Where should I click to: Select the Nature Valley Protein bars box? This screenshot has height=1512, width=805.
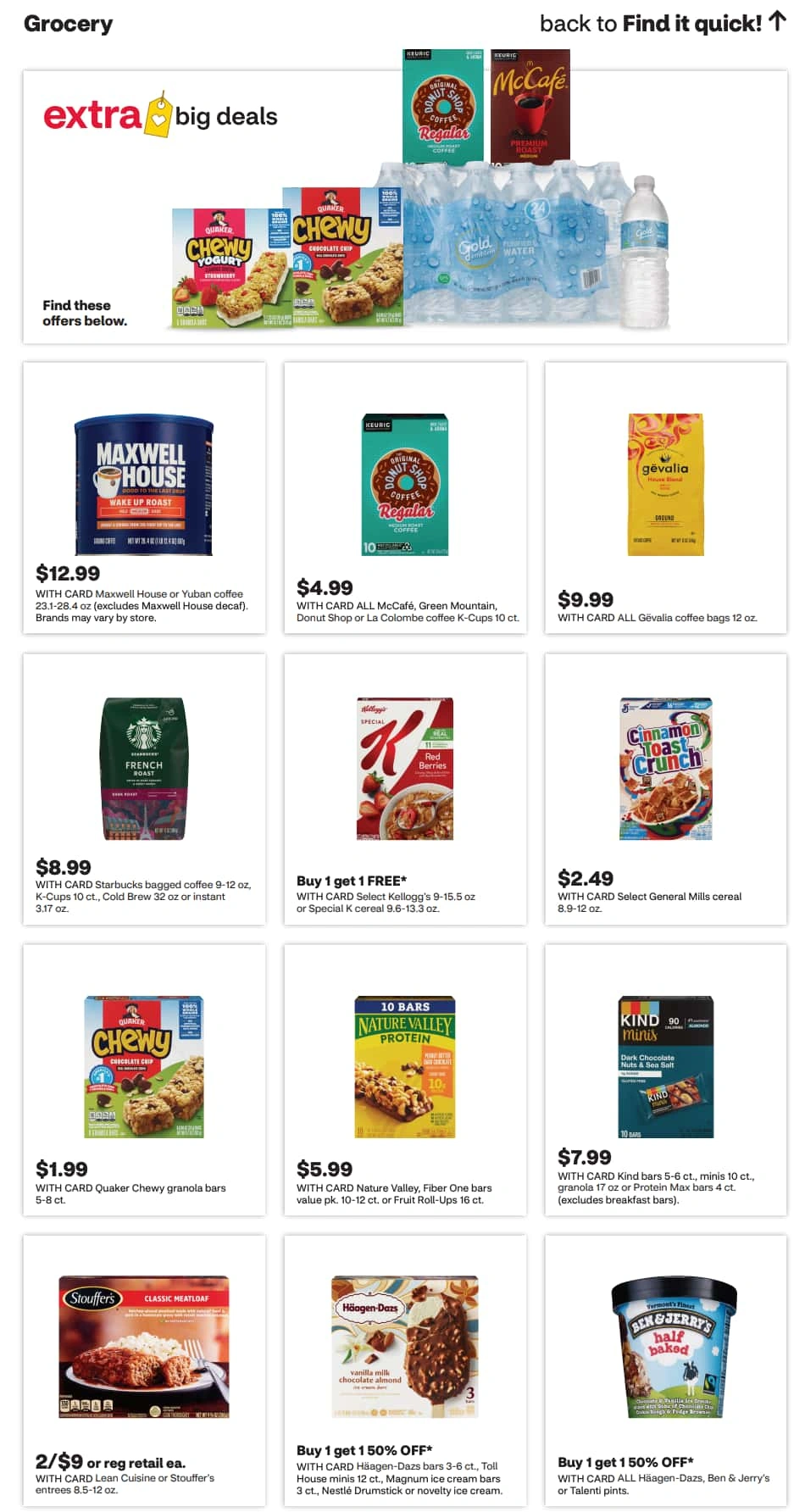coord(405,1067)
